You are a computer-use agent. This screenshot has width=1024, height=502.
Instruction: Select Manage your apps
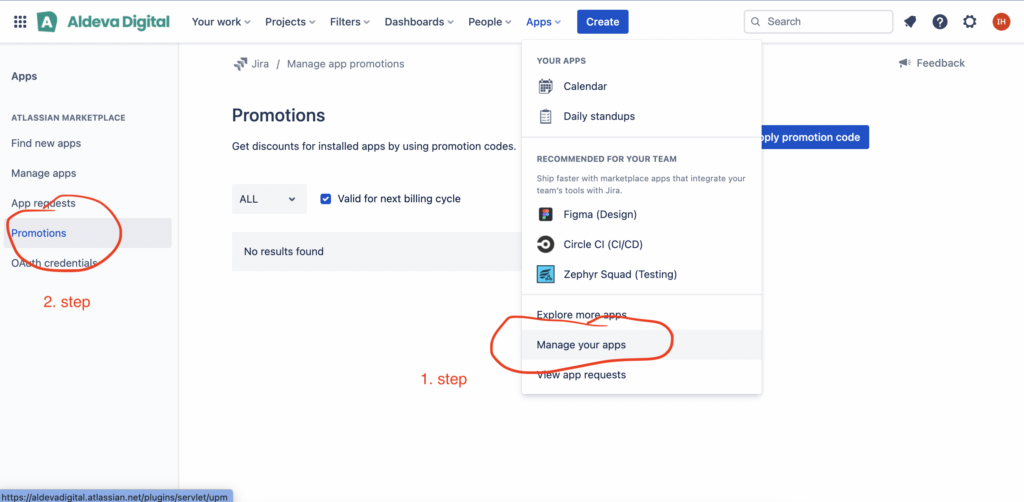coord(641,345)
